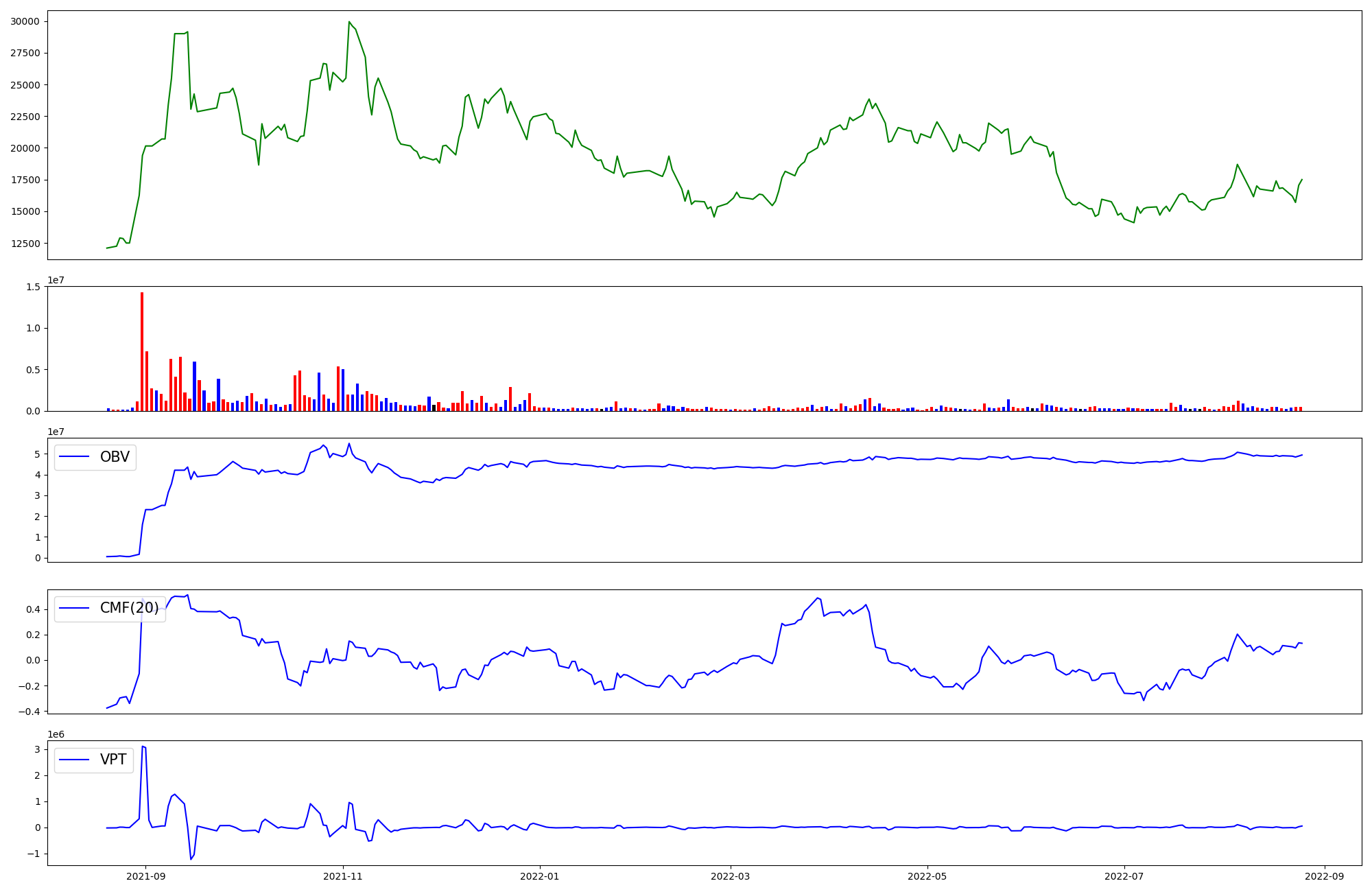
Task: Click the 2022-03 x-axis date label
Action: pos(731,876)
